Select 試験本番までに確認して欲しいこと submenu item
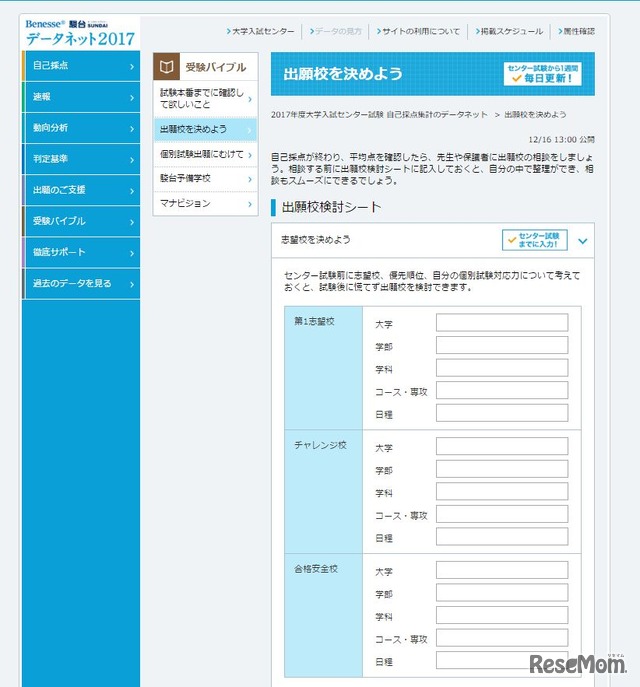640x687 pixels. [x=205, y=99]
